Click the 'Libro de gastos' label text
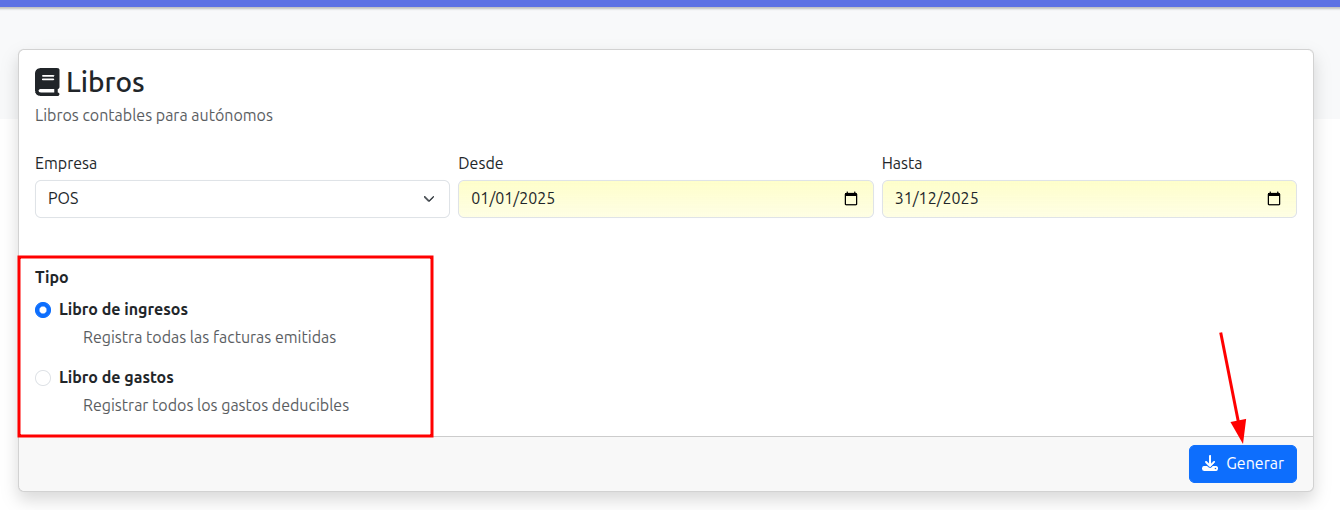Screen dimensions: 1340x510 pos(116,378)
